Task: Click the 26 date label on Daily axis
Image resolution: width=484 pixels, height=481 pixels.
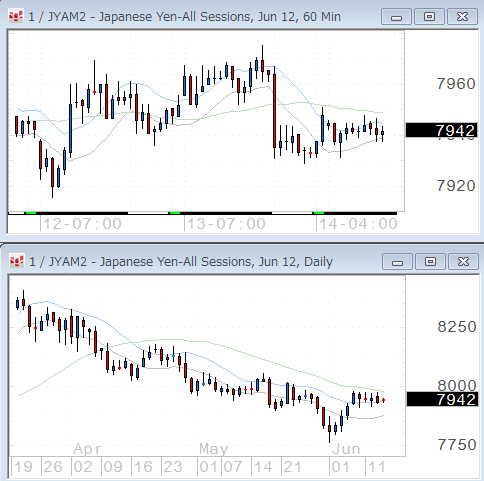Action: [x=53, y=467]
